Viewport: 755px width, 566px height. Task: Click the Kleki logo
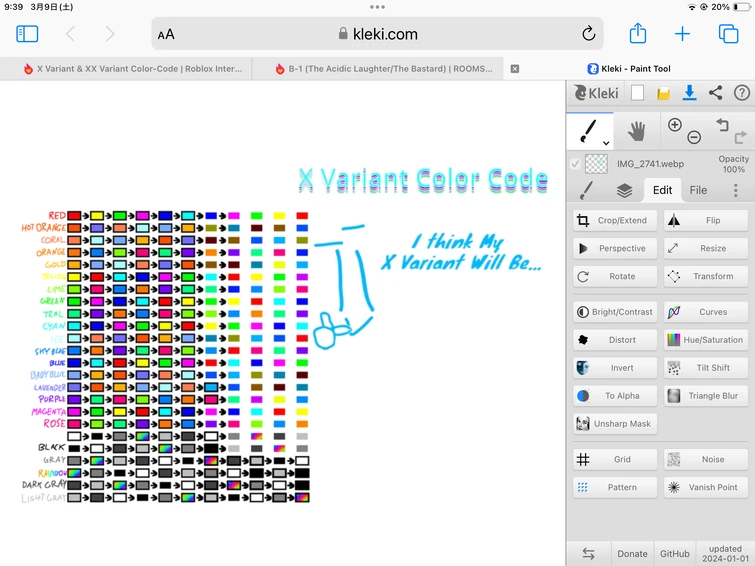tap(596, 92)
